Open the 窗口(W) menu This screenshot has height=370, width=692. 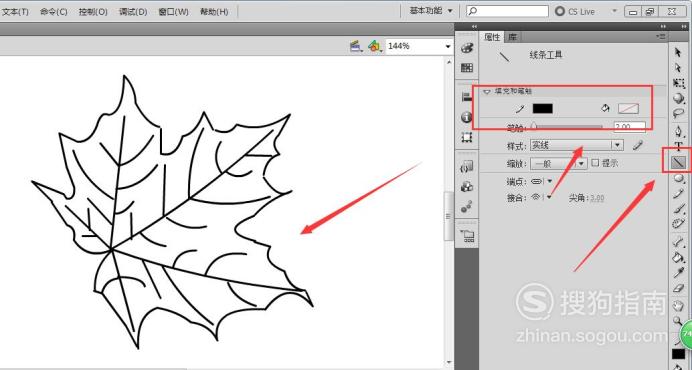pyautogui.click(x=173, y=11)
